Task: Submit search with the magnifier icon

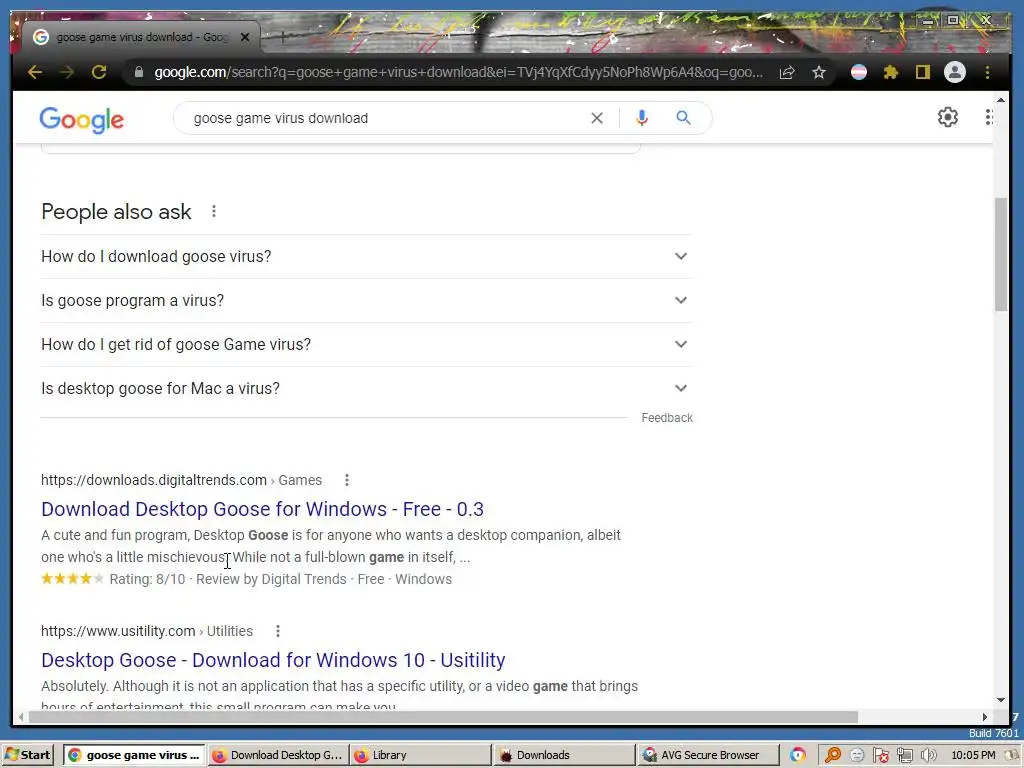Action: (683, 118)
